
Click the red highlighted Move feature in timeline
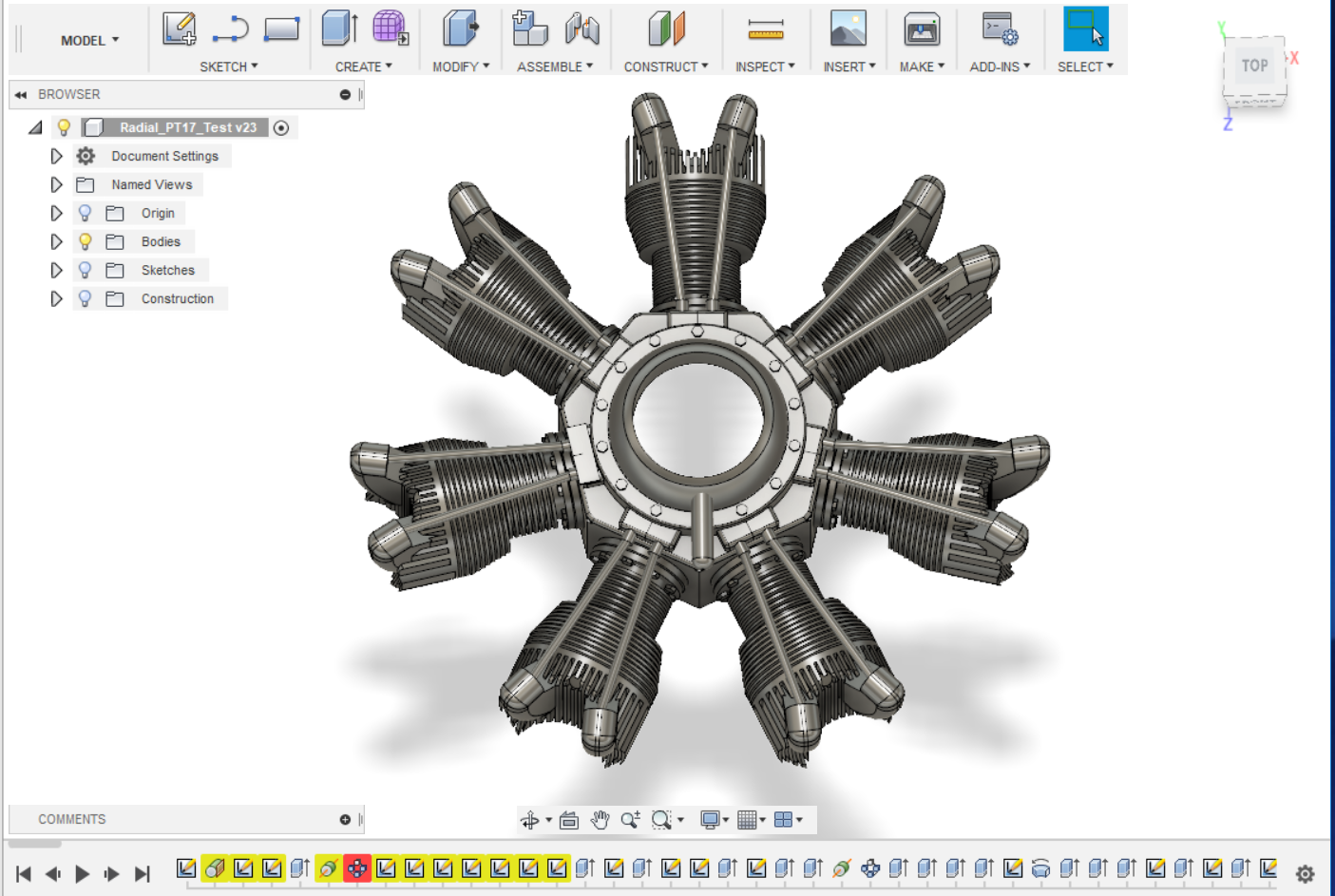(357, 868)
